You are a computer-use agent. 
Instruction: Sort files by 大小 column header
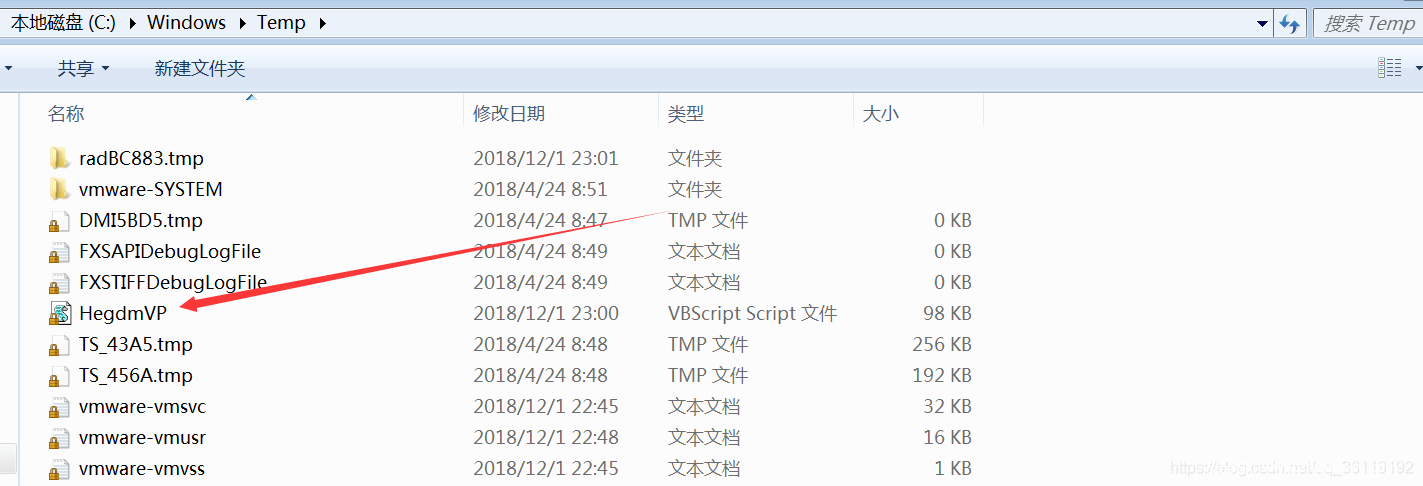pos(880,114)
